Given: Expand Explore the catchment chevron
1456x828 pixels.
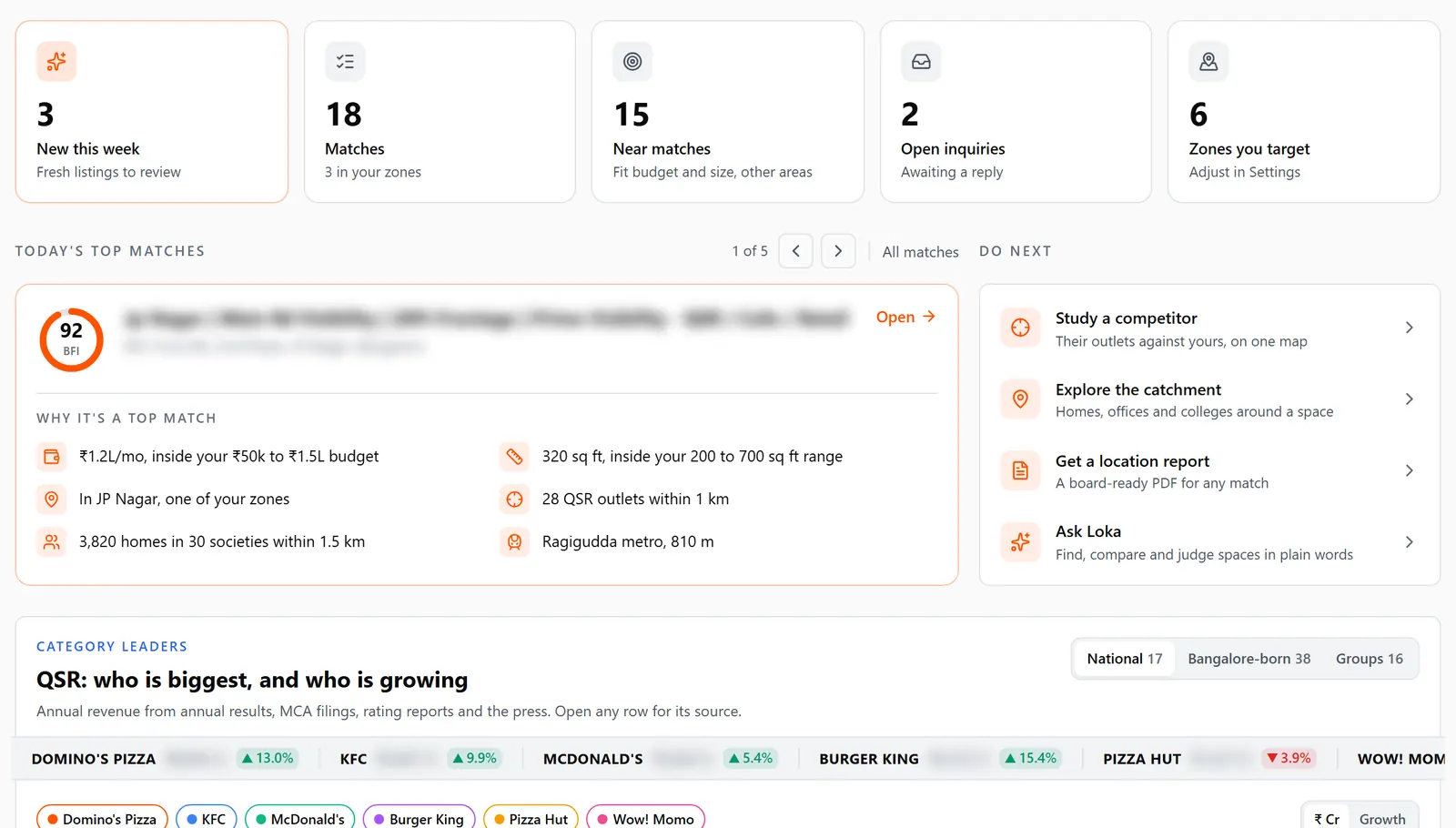Looking at the screenshot, I should [1409, 399].
